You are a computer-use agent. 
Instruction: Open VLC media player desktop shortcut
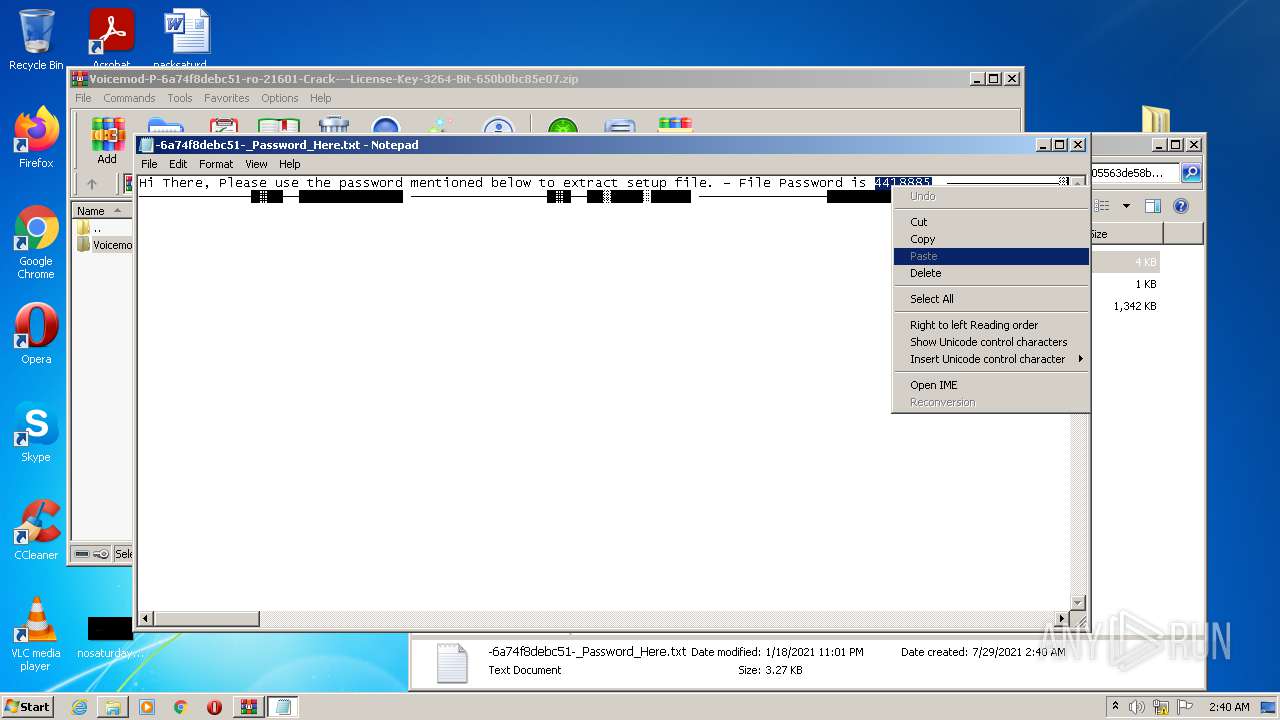[x=36, y=634]
